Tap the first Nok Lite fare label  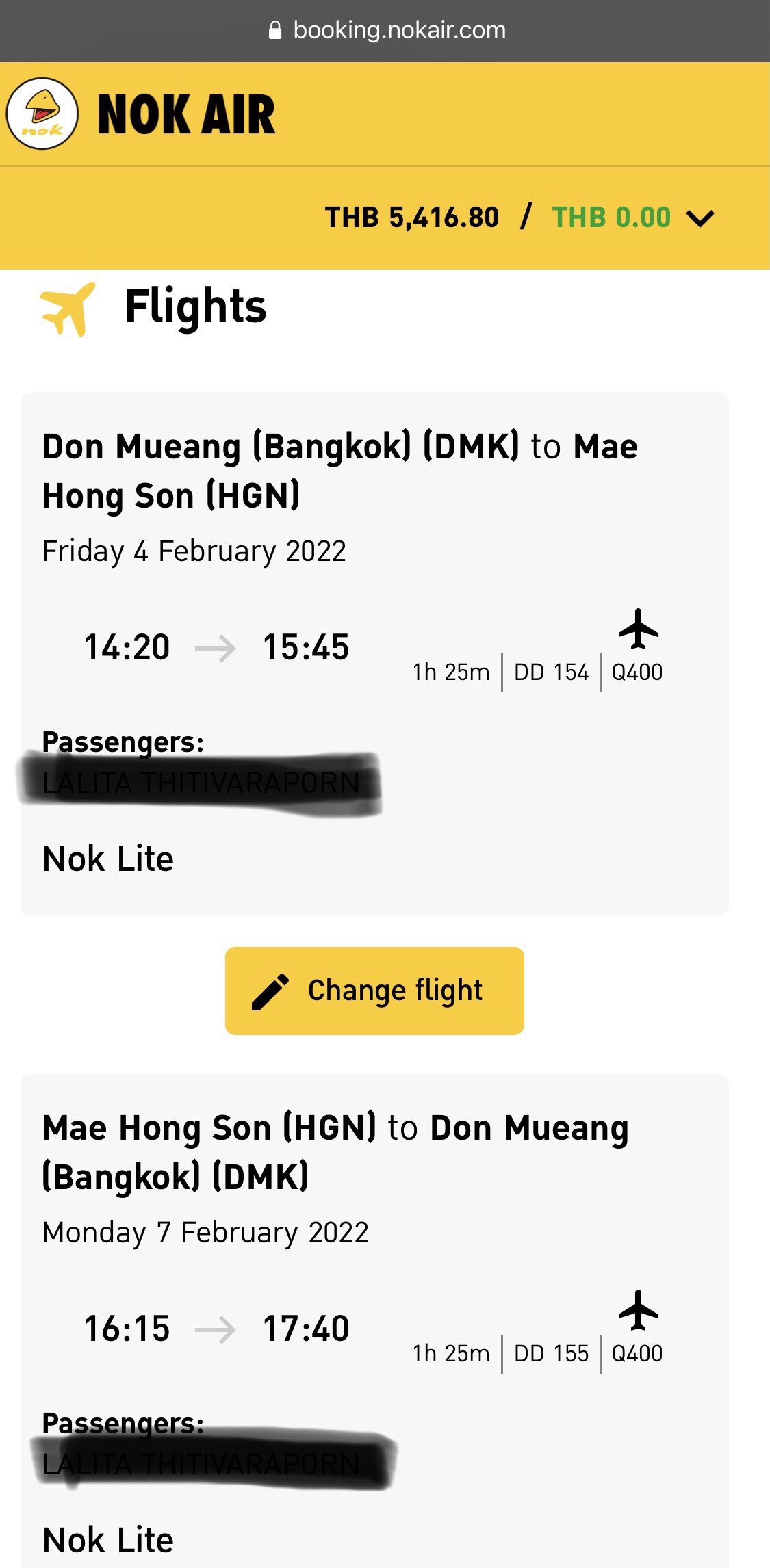coord(108,859)
